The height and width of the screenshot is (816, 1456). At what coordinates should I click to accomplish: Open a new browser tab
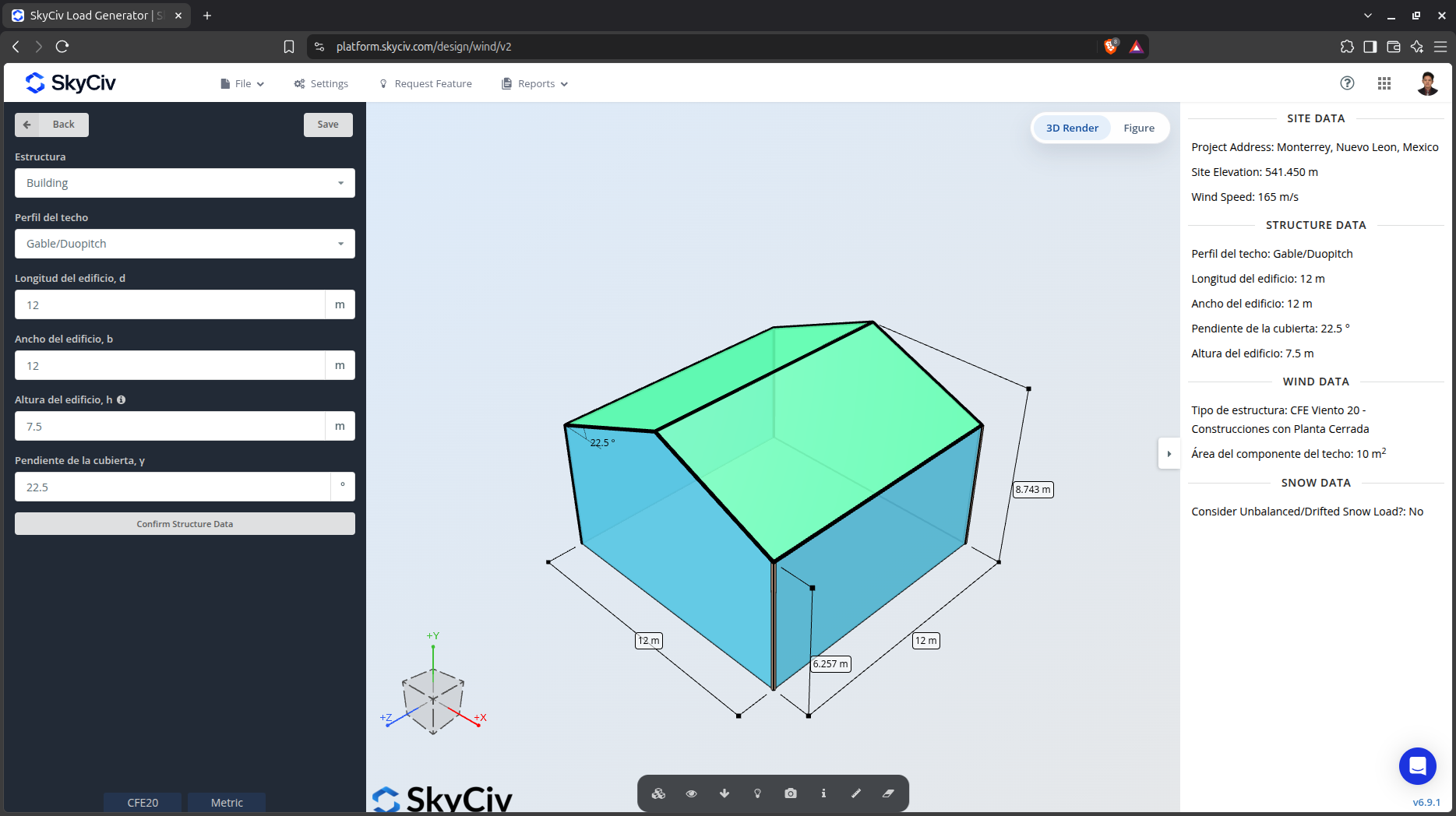207,16
